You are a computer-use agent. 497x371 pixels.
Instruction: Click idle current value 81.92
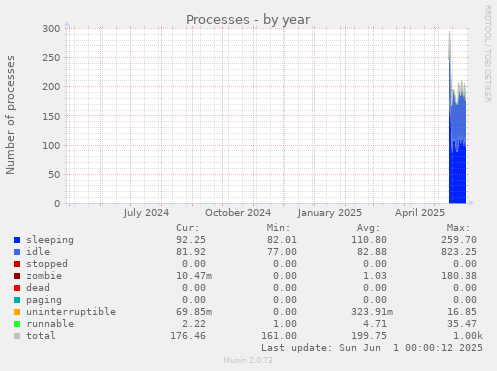[191, 252]
